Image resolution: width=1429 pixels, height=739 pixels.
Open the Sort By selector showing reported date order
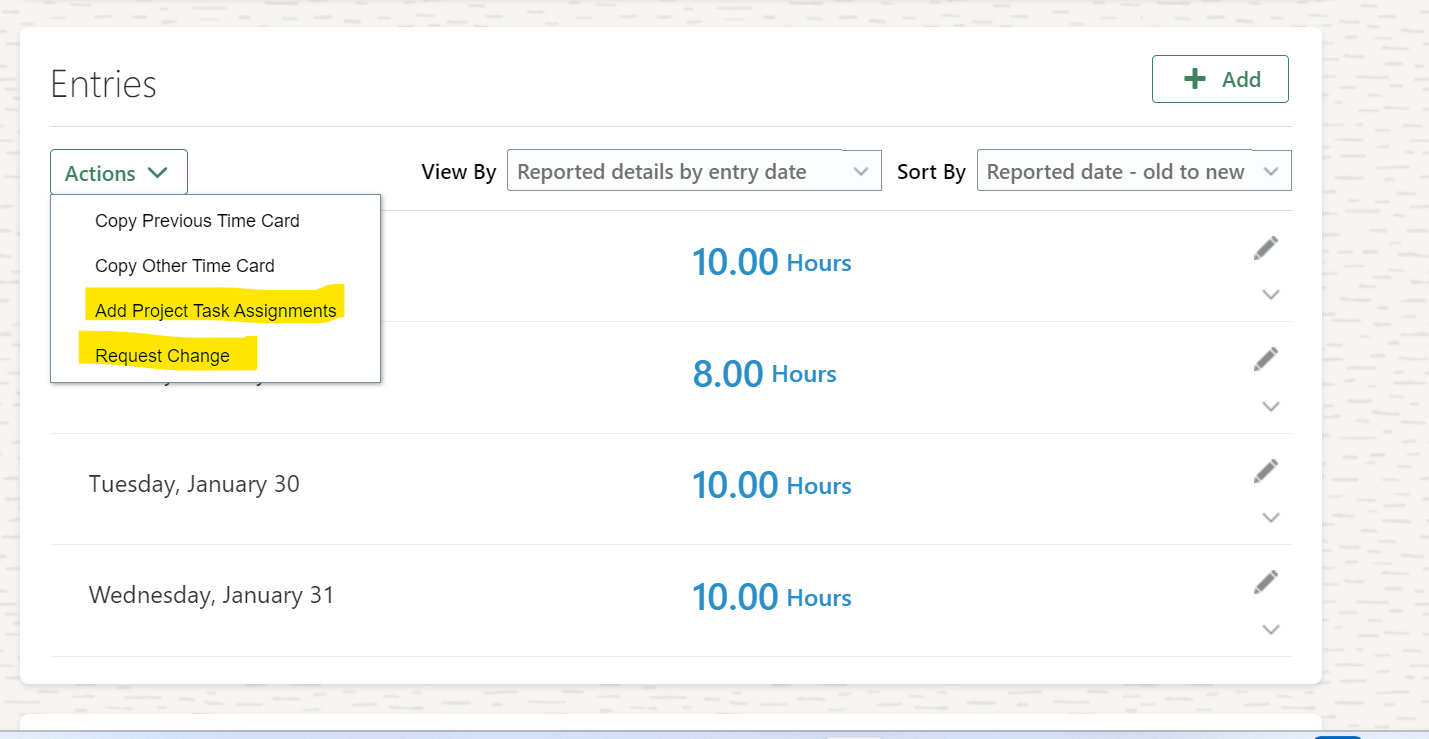tap(1133, 171)
